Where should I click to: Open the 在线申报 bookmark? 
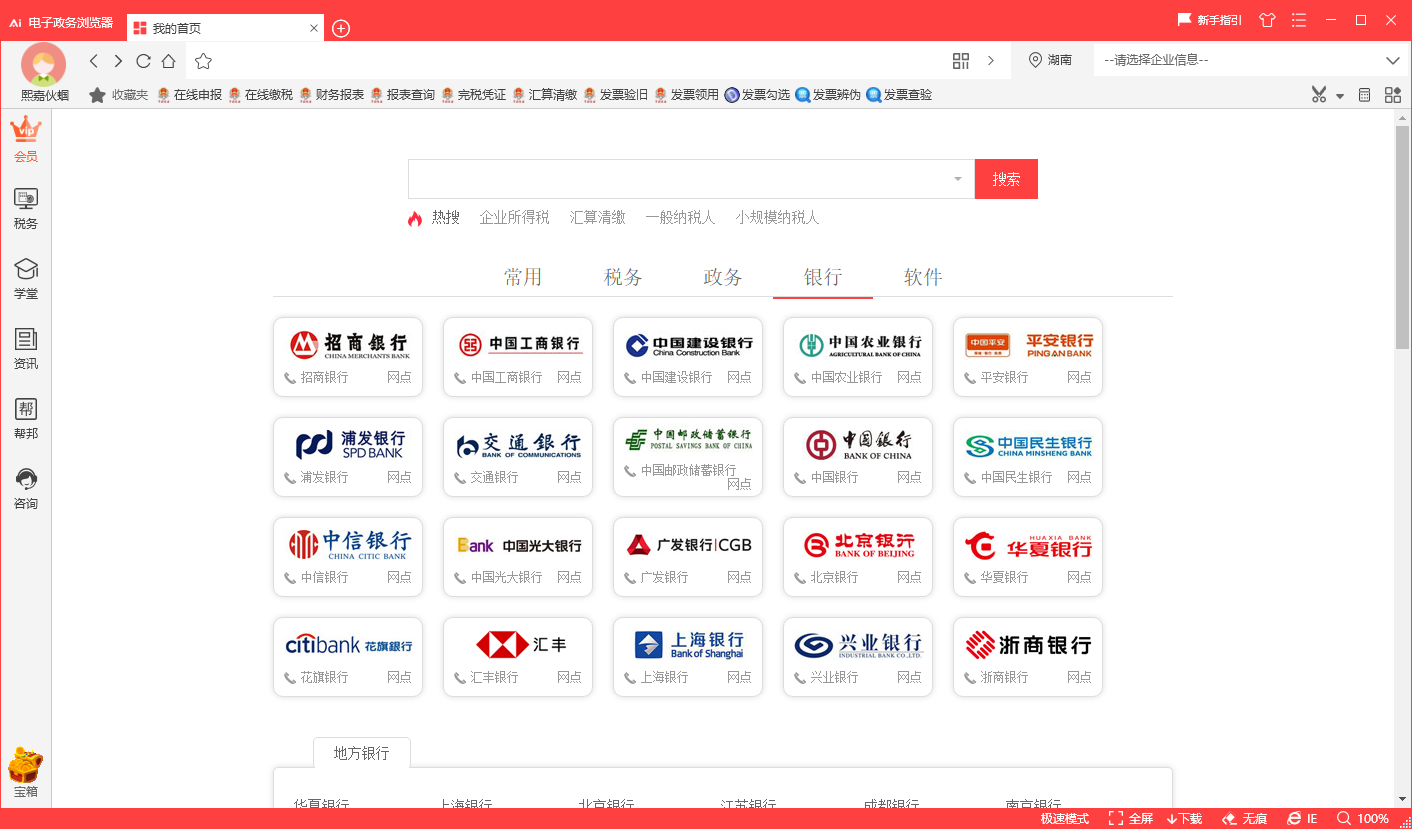click(x=189, y=95)
